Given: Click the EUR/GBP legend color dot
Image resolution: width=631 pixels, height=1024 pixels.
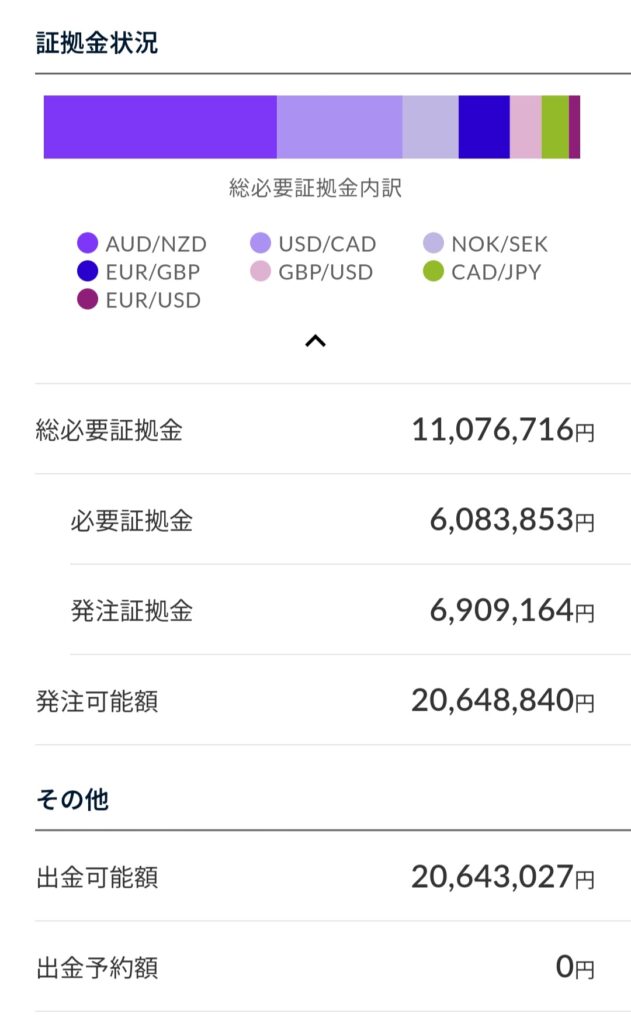Looking at the screenshot, I should coord(87,272).
